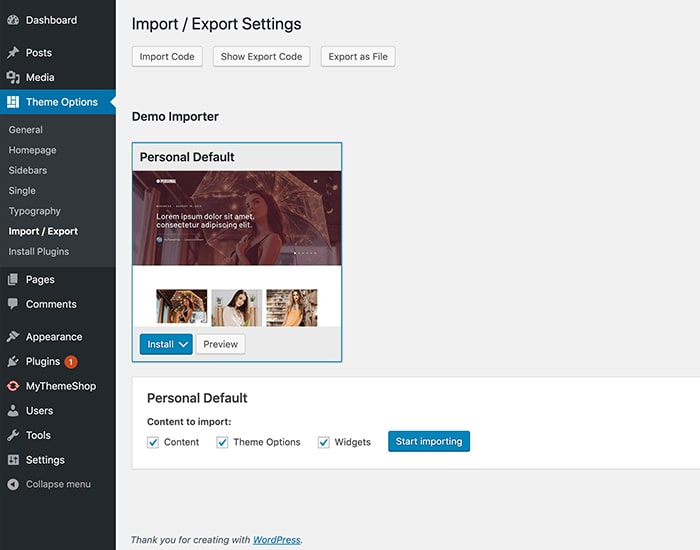Click the Tools wrench icon
700x550 pixels.
[13, 435]
